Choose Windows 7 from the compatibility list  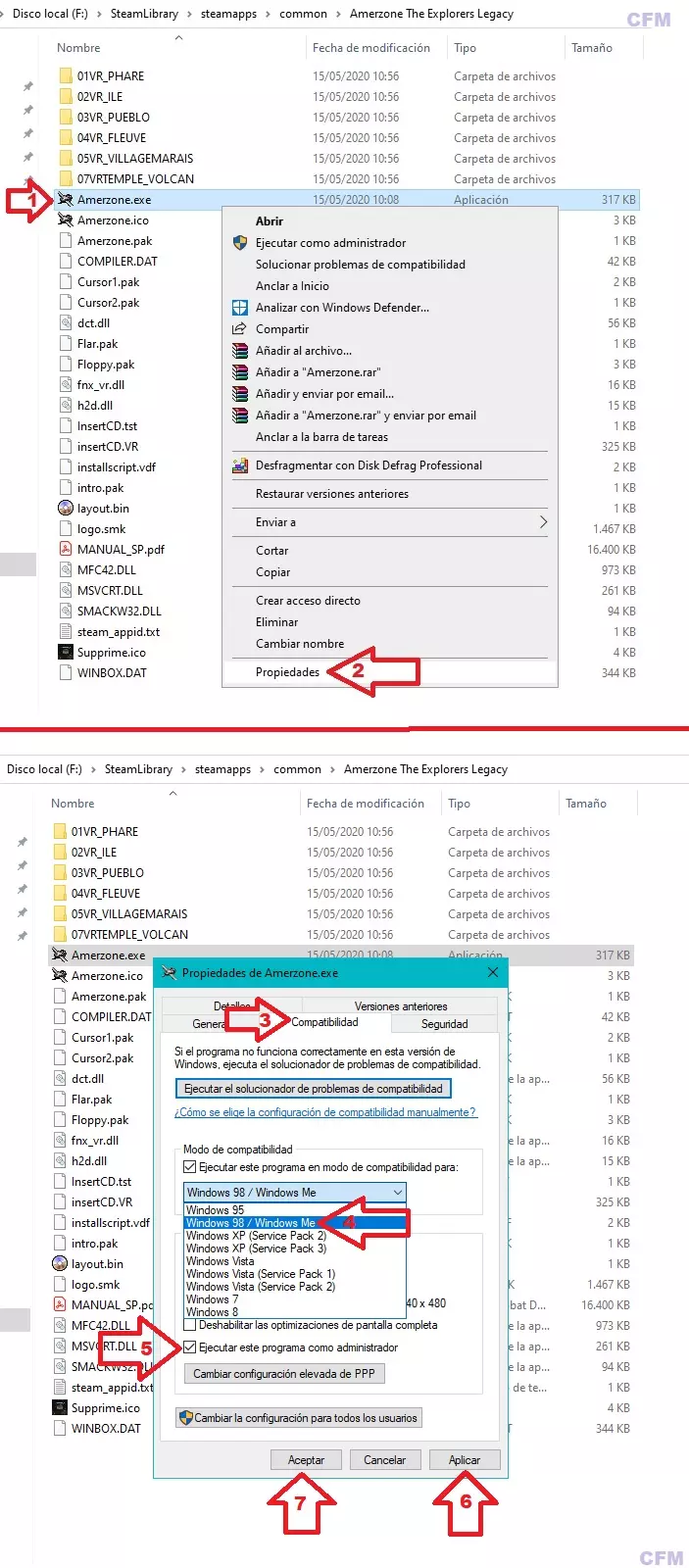294,1299
